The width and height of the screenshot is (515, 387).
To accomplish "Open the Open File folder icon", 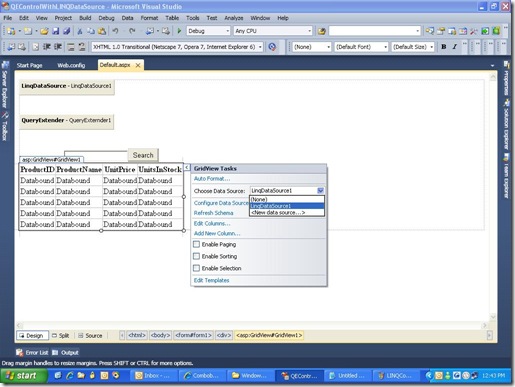I will (x=44, y=31).
